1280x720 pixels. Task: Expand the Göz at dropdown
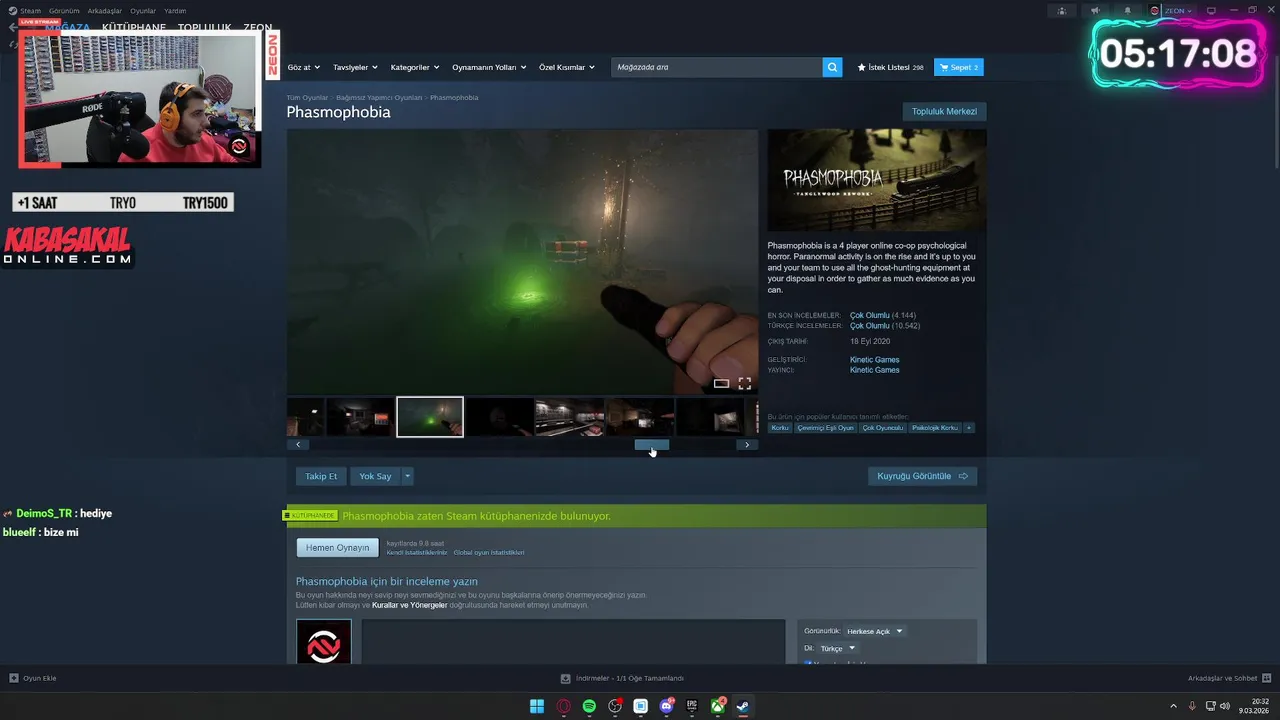pos(303,67)
